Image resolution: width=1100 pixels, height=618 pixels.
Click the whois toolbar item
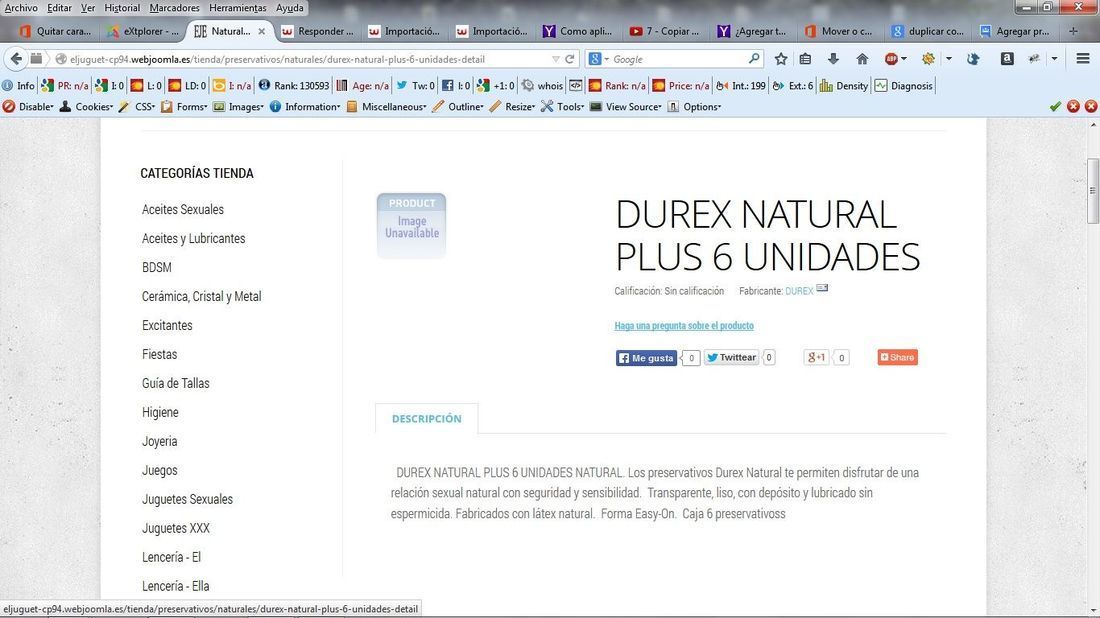click(x=542, y=86)
